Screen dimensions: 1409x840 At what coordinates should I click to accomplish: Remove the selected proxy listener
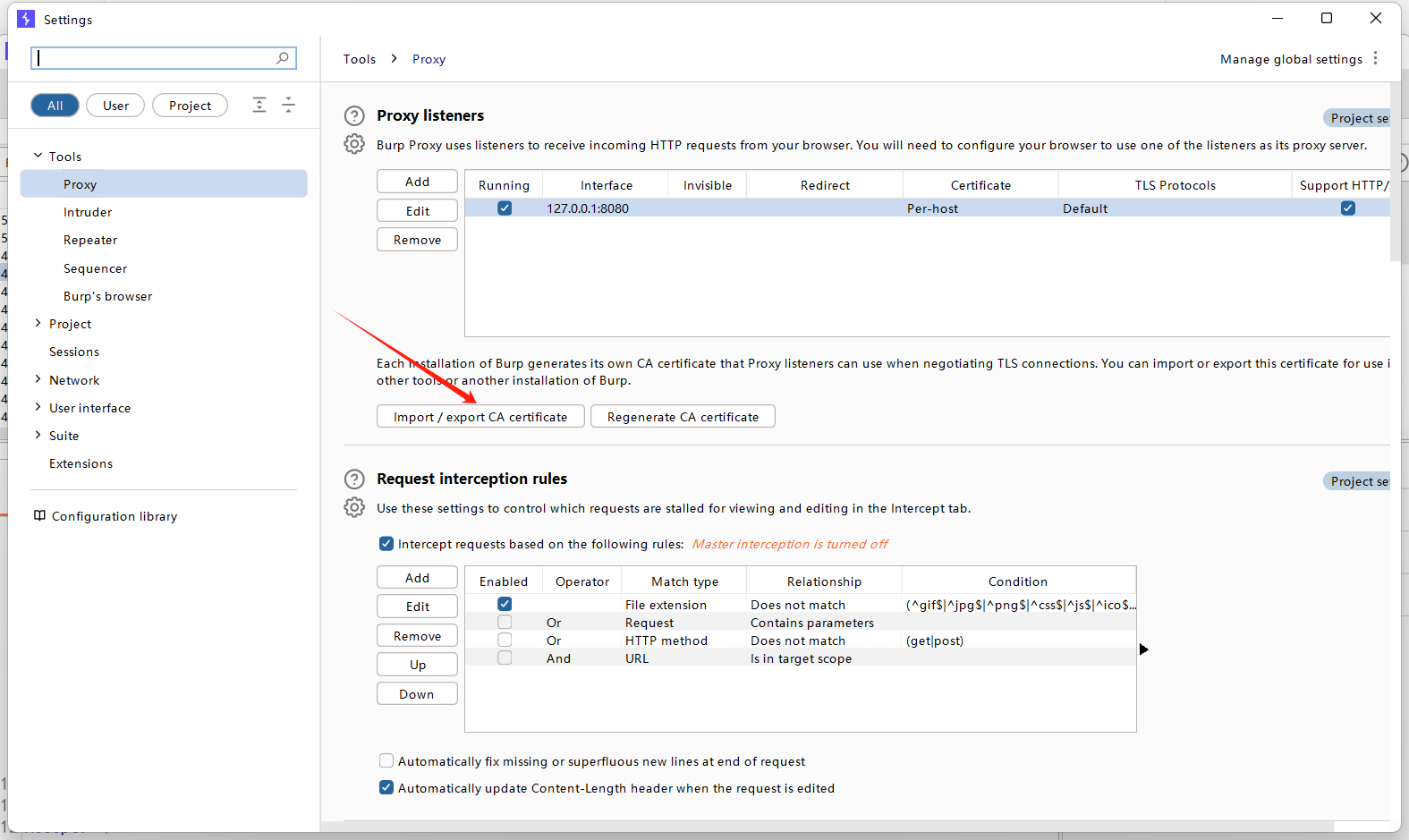[417, 240]
